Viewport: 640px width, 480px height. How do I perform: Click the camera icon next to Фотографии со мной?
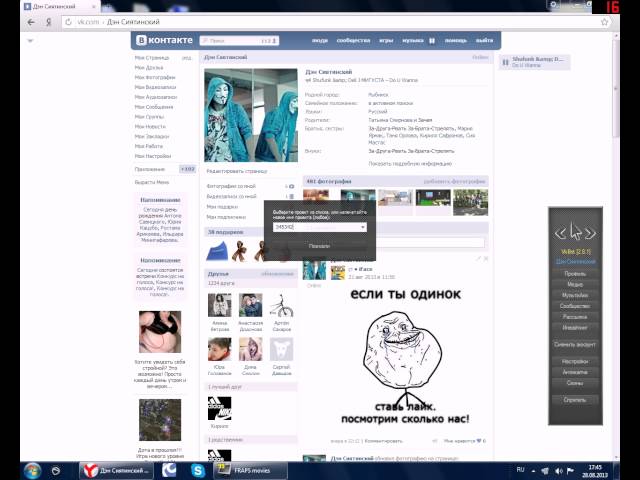point(291,186)
